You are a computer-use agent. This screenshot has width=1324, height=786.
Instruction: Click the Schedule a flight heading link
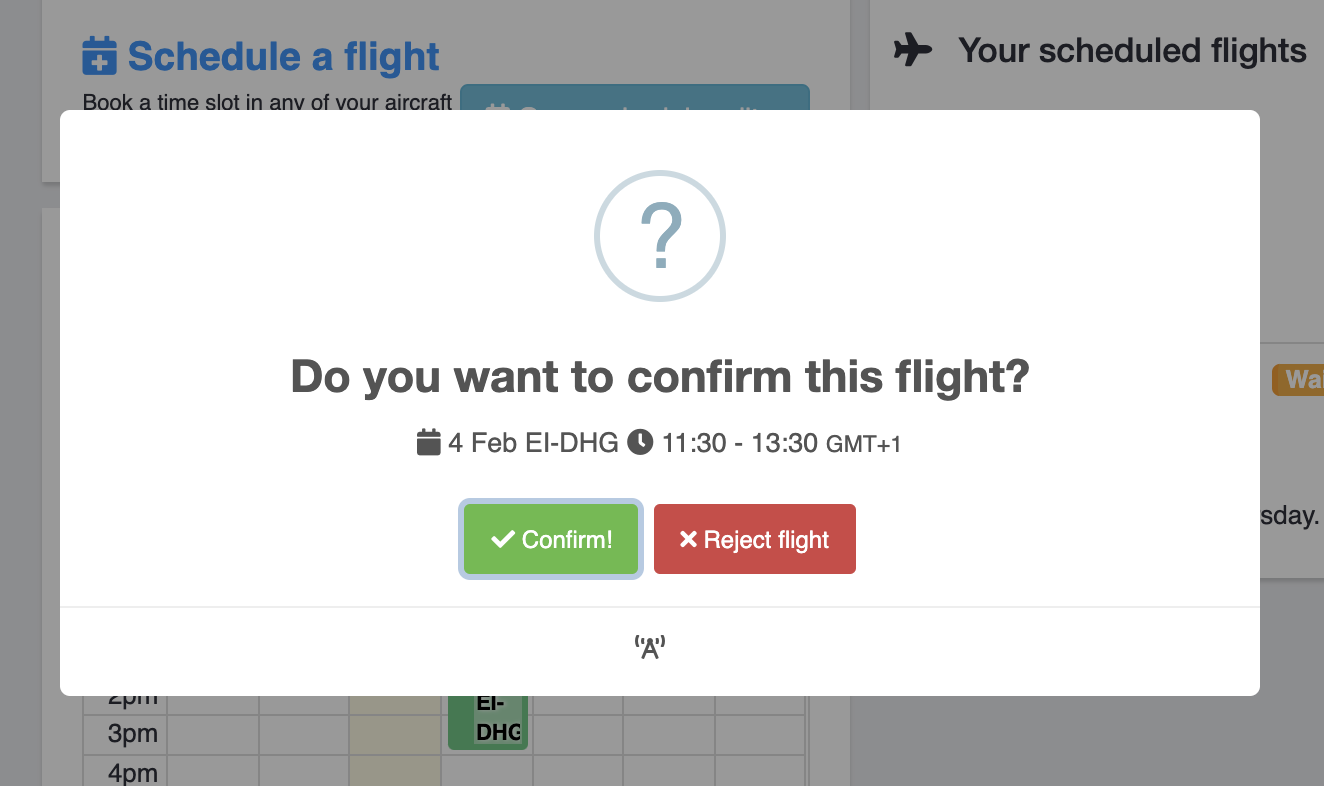[x=283, y=57]
